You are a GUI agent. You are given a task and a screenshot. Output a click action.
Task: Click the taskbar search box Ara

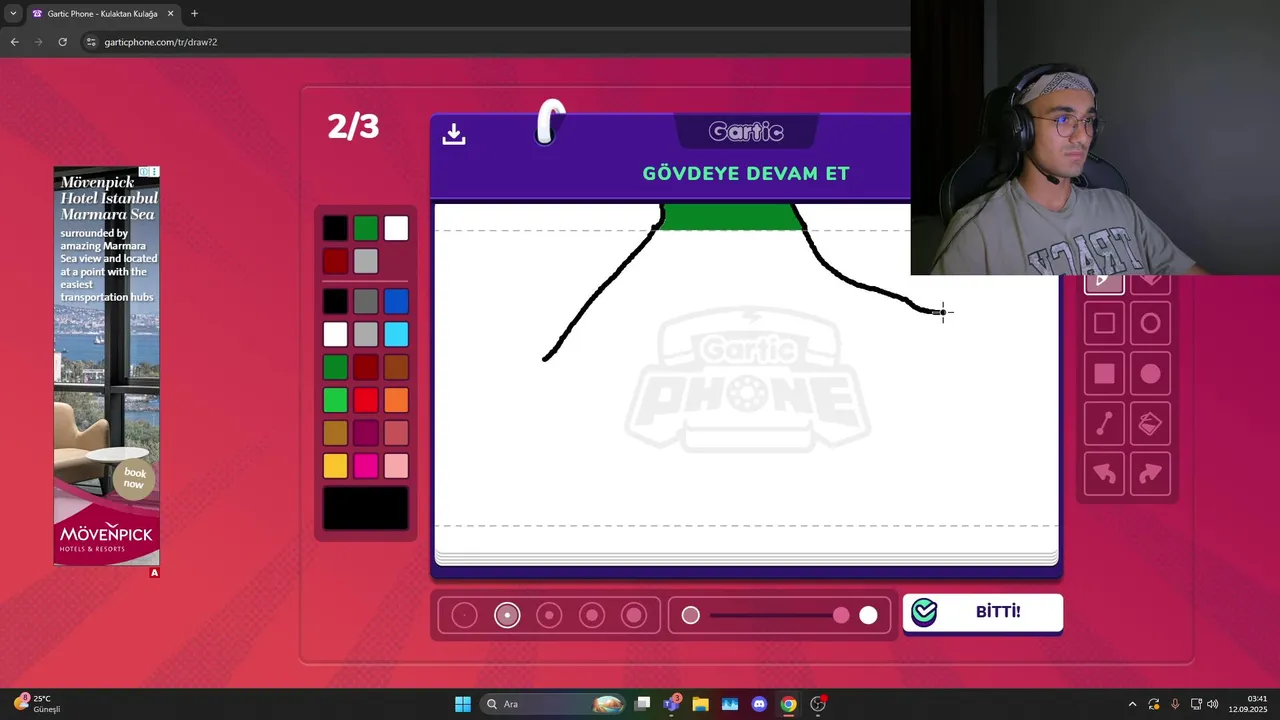[553, 704]
